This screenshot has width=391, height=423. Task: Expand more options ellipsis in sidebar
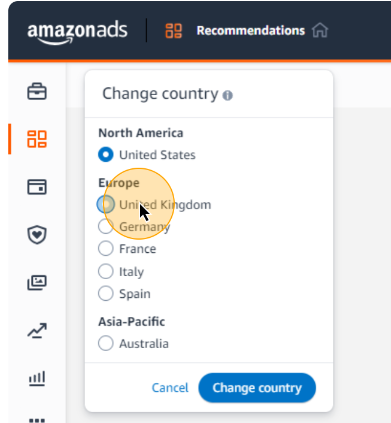click(x=37, y=420)
